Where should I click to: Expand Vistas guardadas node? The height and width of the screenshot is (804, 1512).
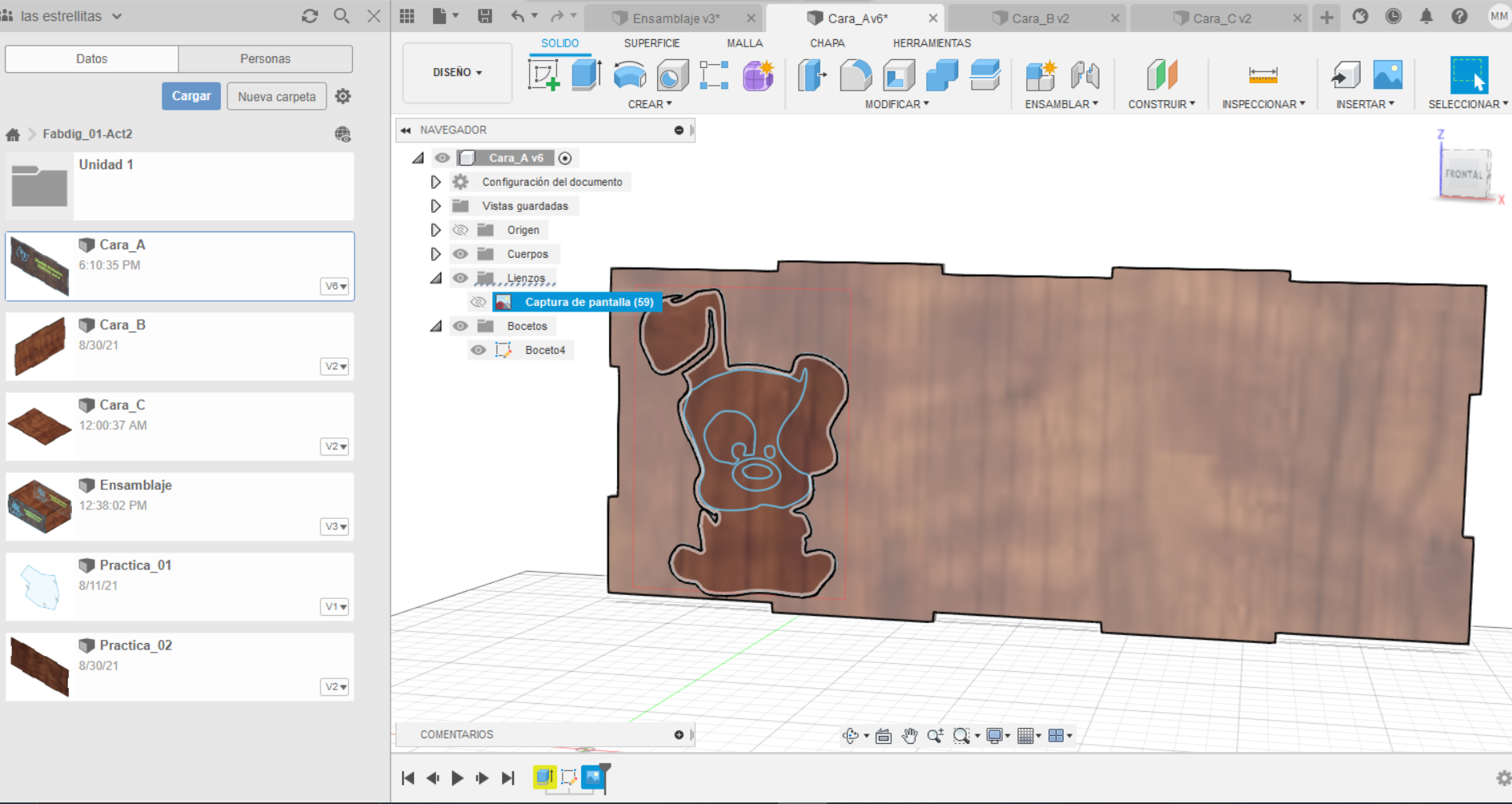coord(435,206)
